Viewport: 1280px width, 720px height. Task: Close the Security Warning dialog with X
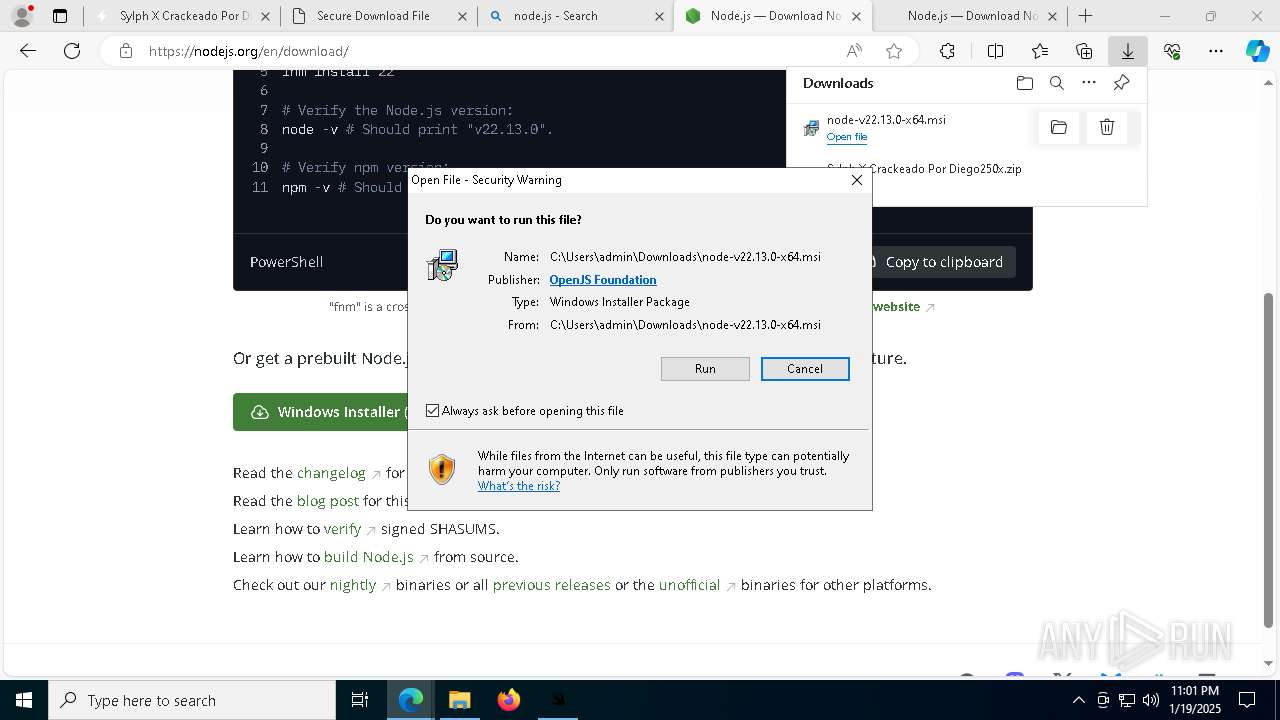point(856,180)
